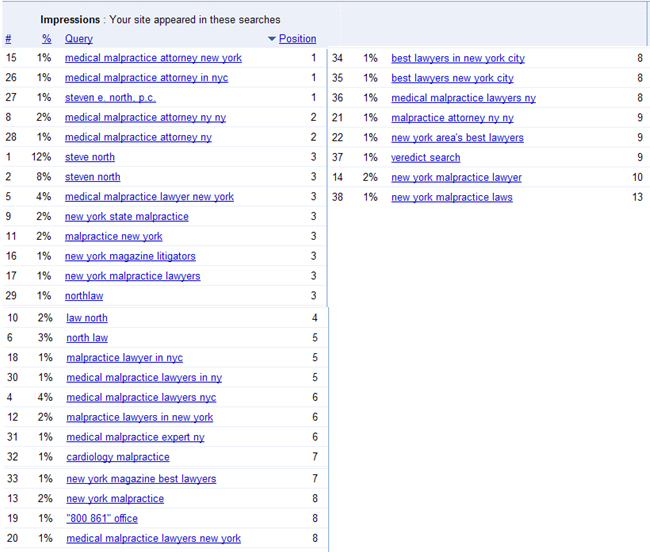Screen dimensions: 650x552
Task: Sort by the # column header
Action: point(8,39)
